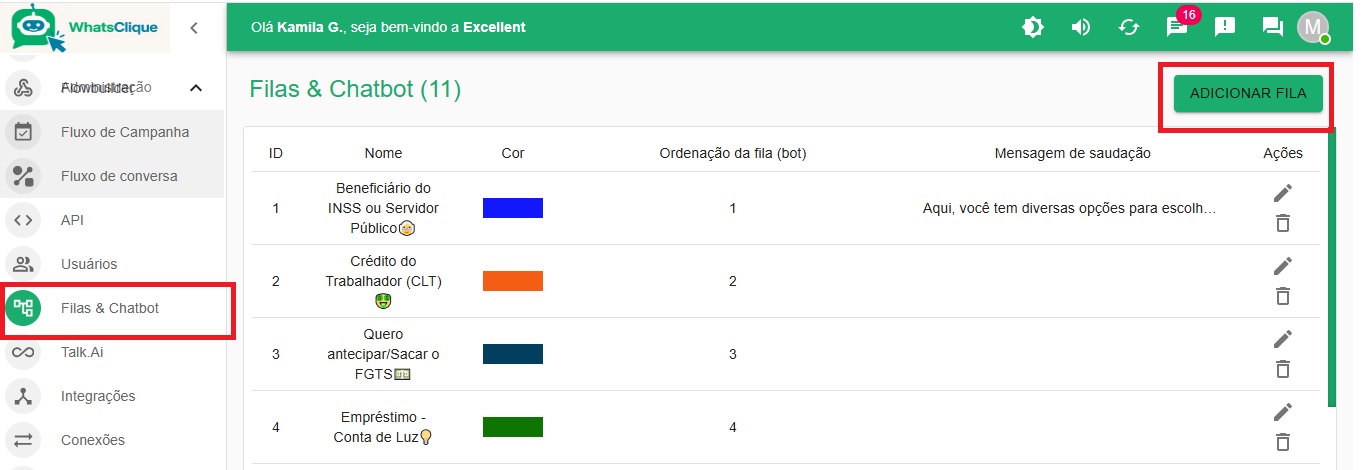Click the refresh sync icon in header
Screen dimensions: 1366x470
pyautogui.click(x=1129, y=27)
